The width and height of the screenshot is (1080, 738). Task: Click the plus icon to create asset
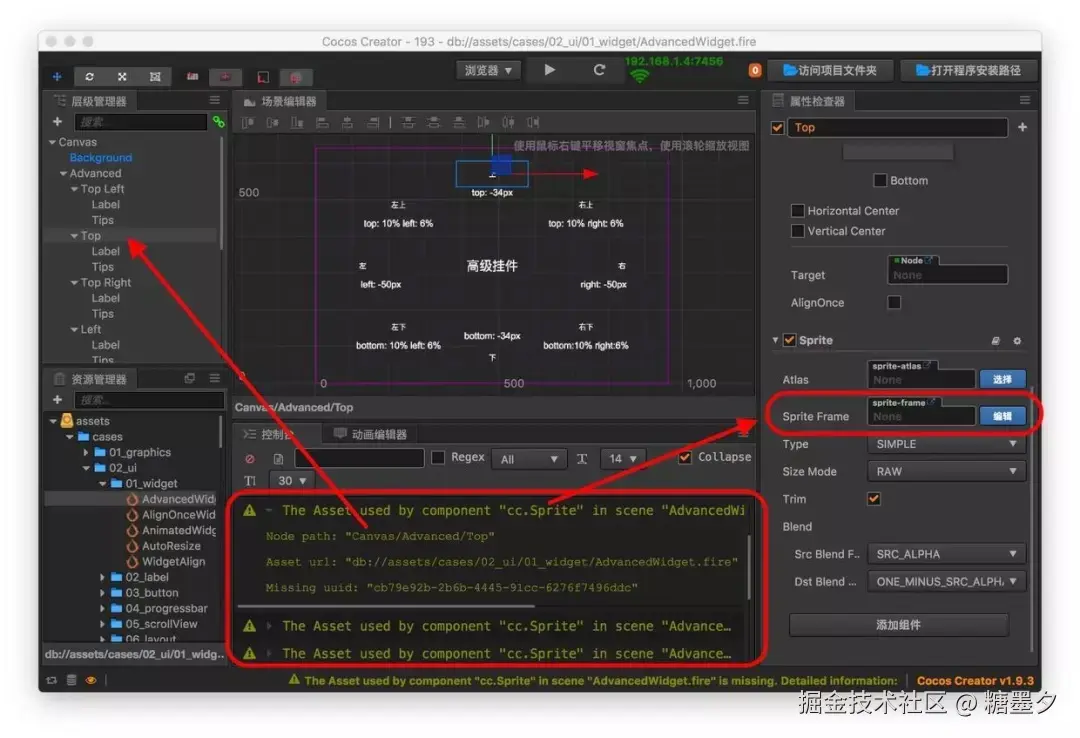pos(57,400)
